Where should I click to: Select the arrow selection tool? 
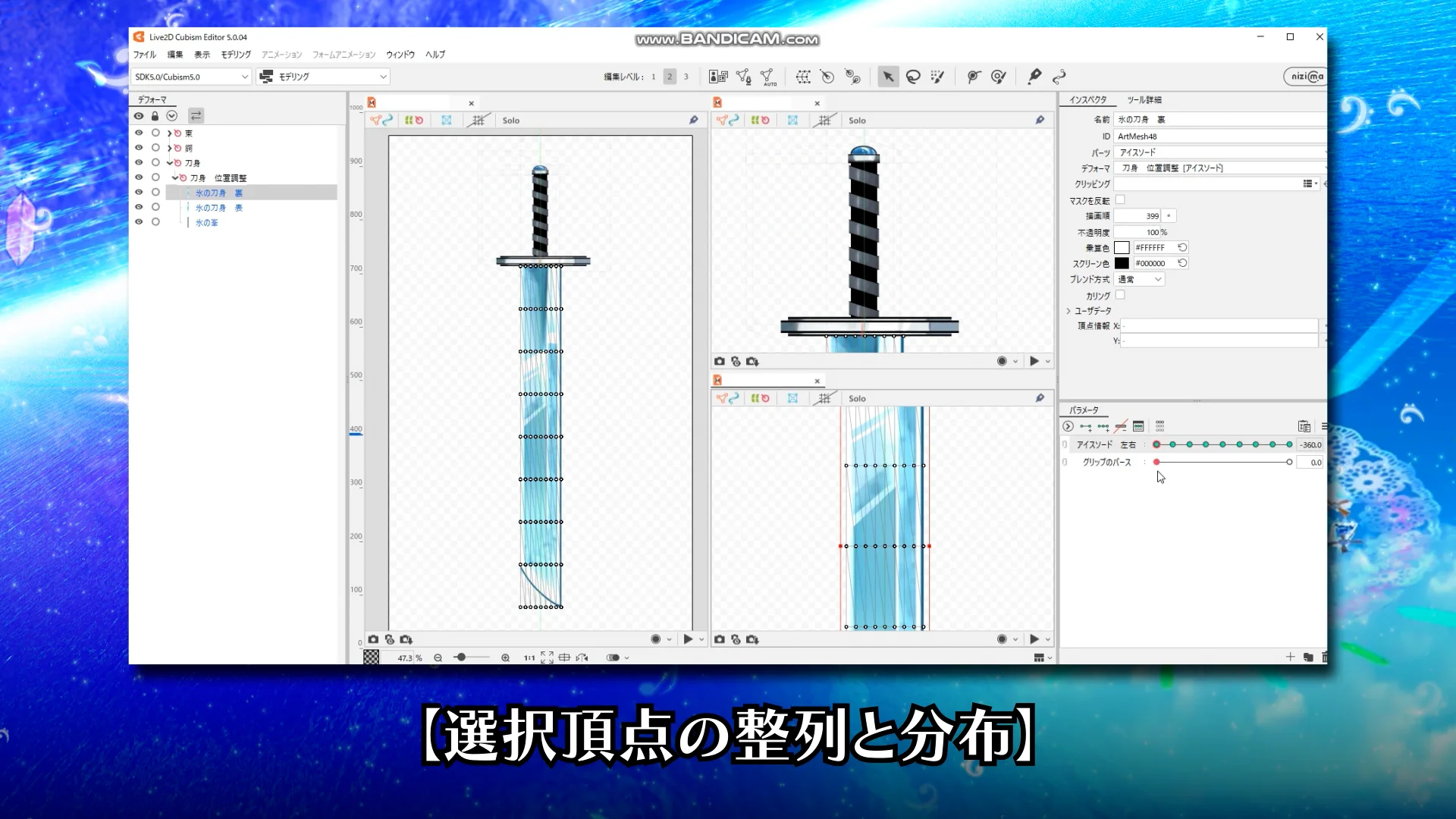[888, 77]
